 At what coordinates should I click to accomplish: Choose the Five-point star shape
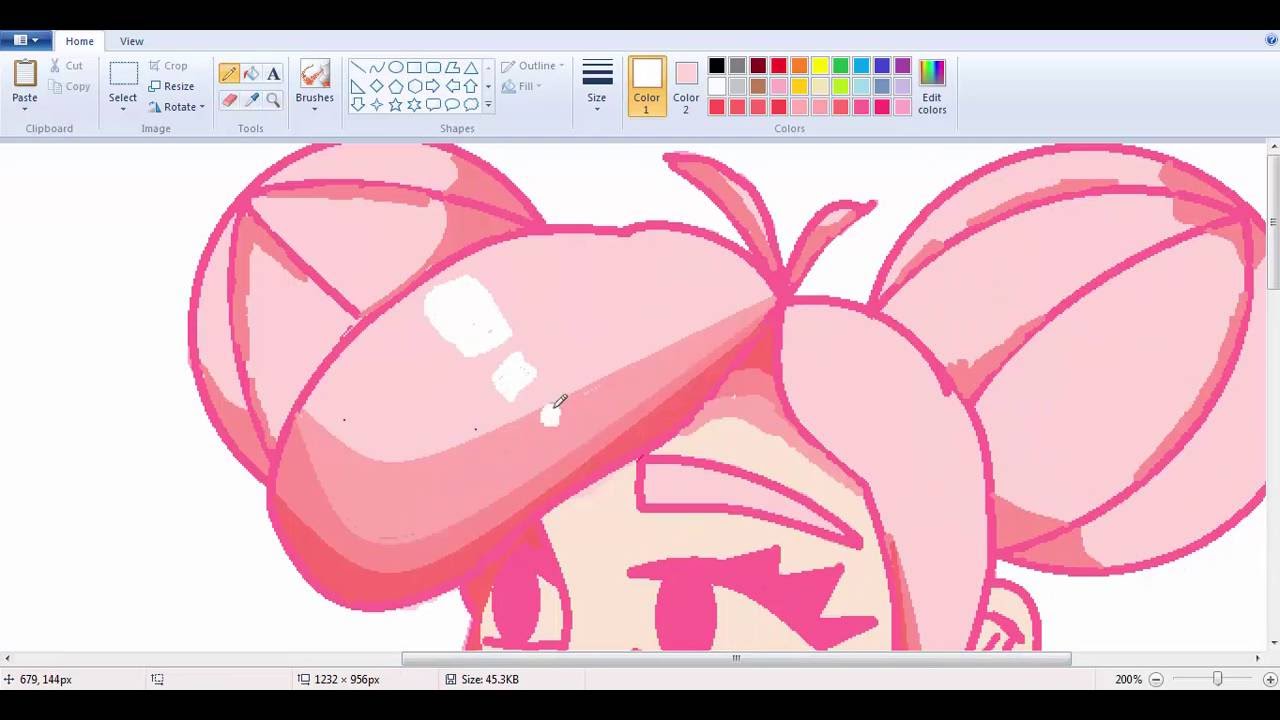(396, 104)
